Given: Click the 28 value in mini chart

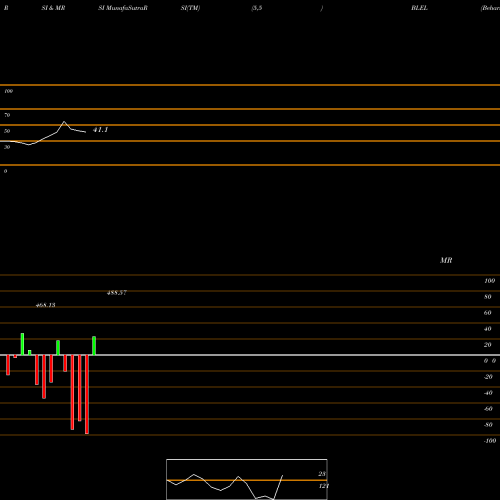Looking at the screenshot, I should coord(322,474).
